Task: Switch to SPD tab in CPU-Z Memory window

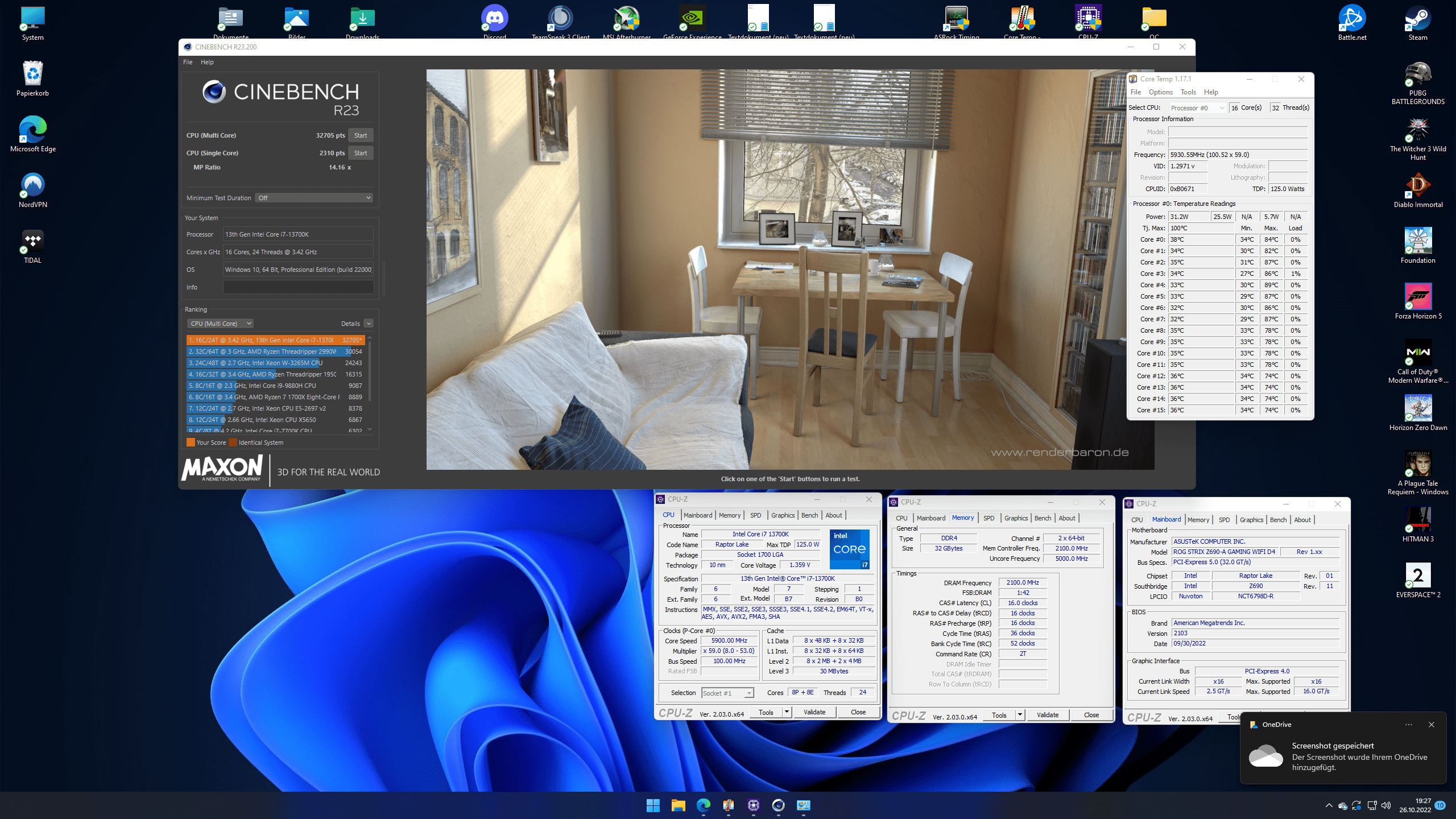Action: click(989, 518)
